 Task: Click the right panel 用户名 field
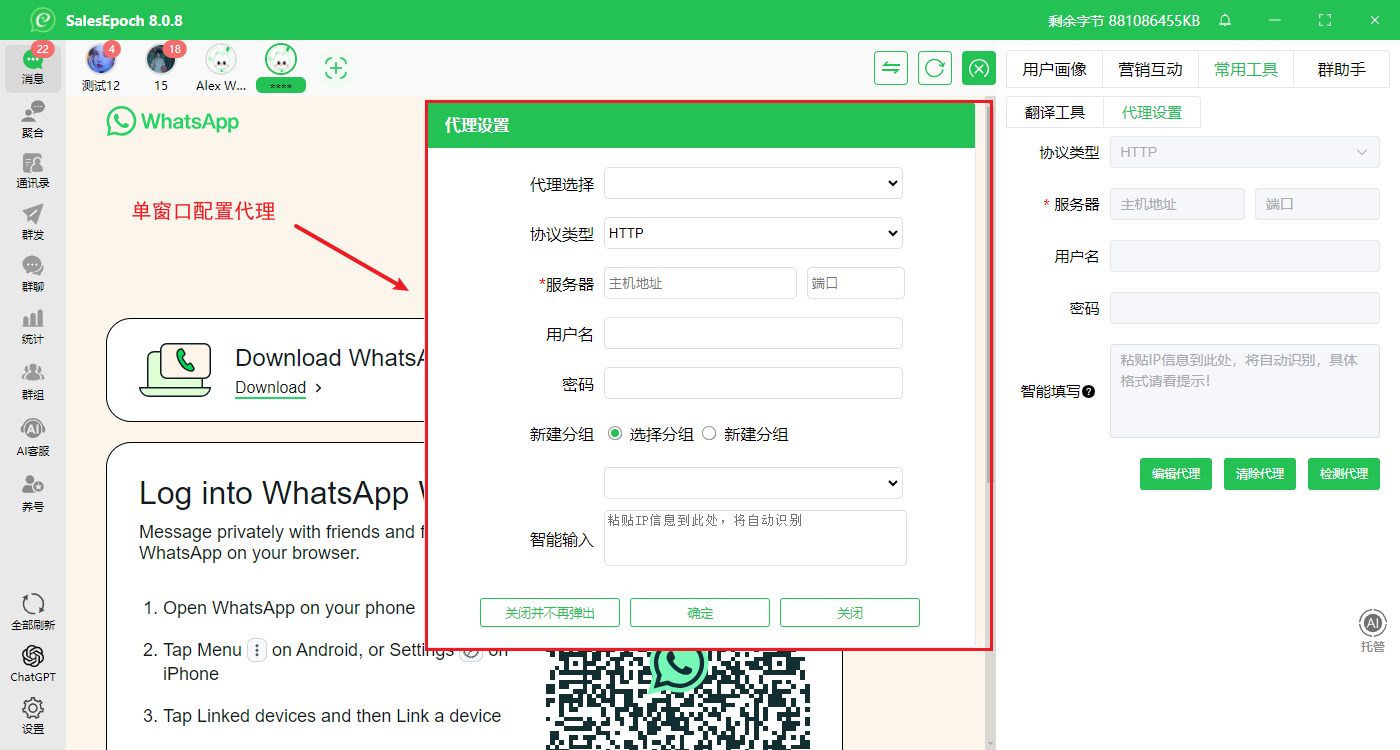point(1245,256)
